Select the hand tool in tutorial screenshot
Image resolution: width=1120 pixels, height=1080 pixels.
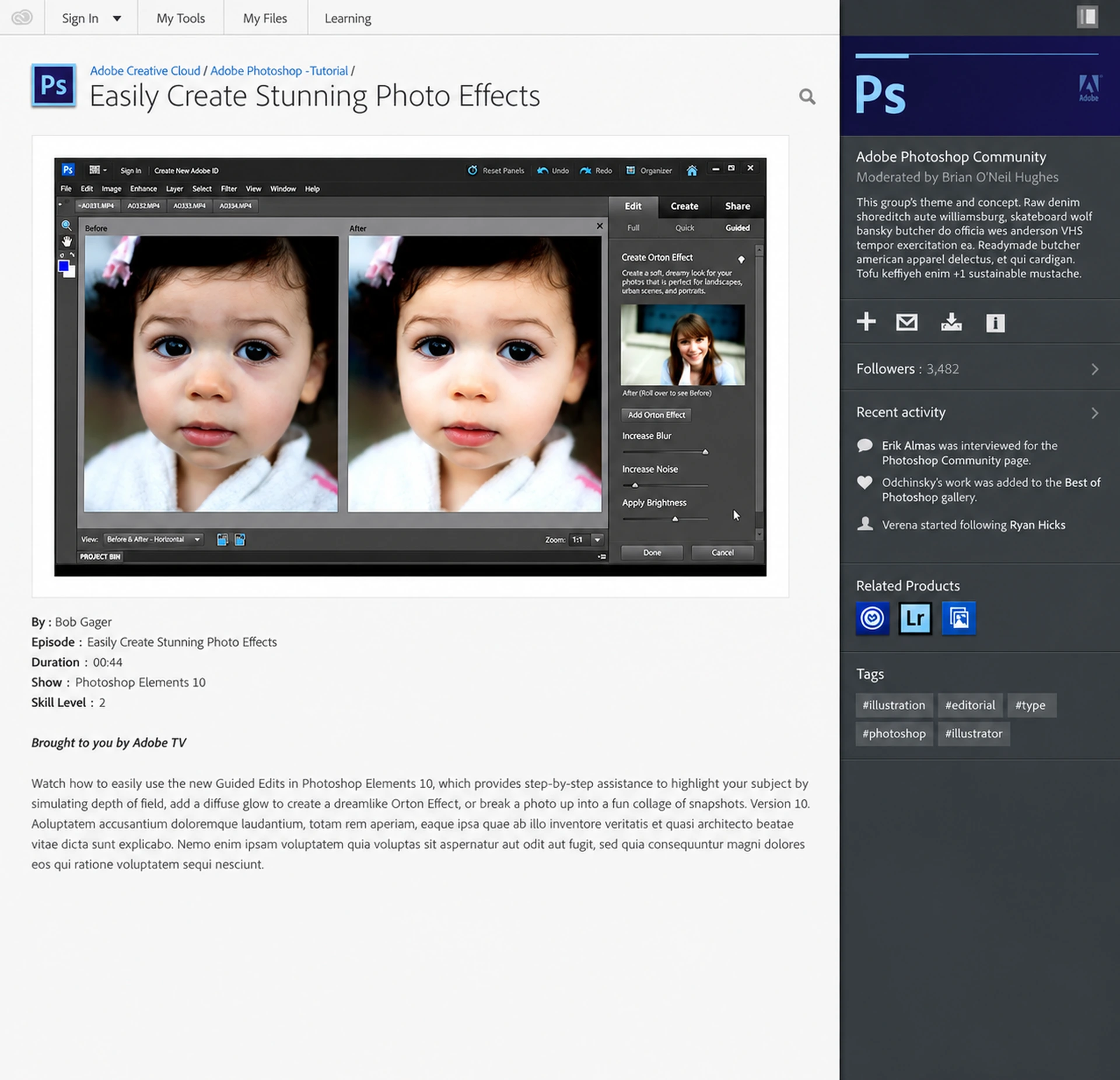(x=66, y=241)
